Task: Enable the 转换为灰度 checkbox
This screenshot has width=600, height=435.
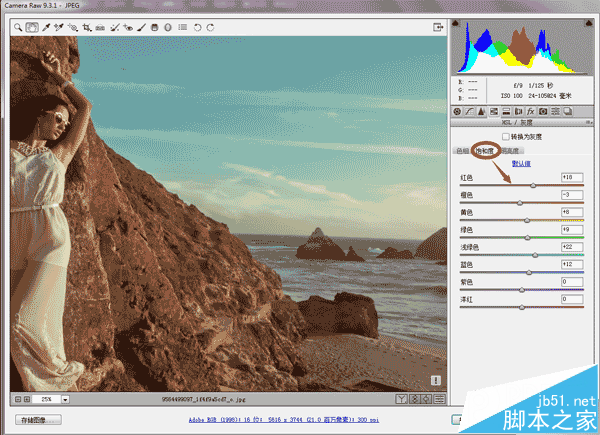Action: click(x=505, y=137)
